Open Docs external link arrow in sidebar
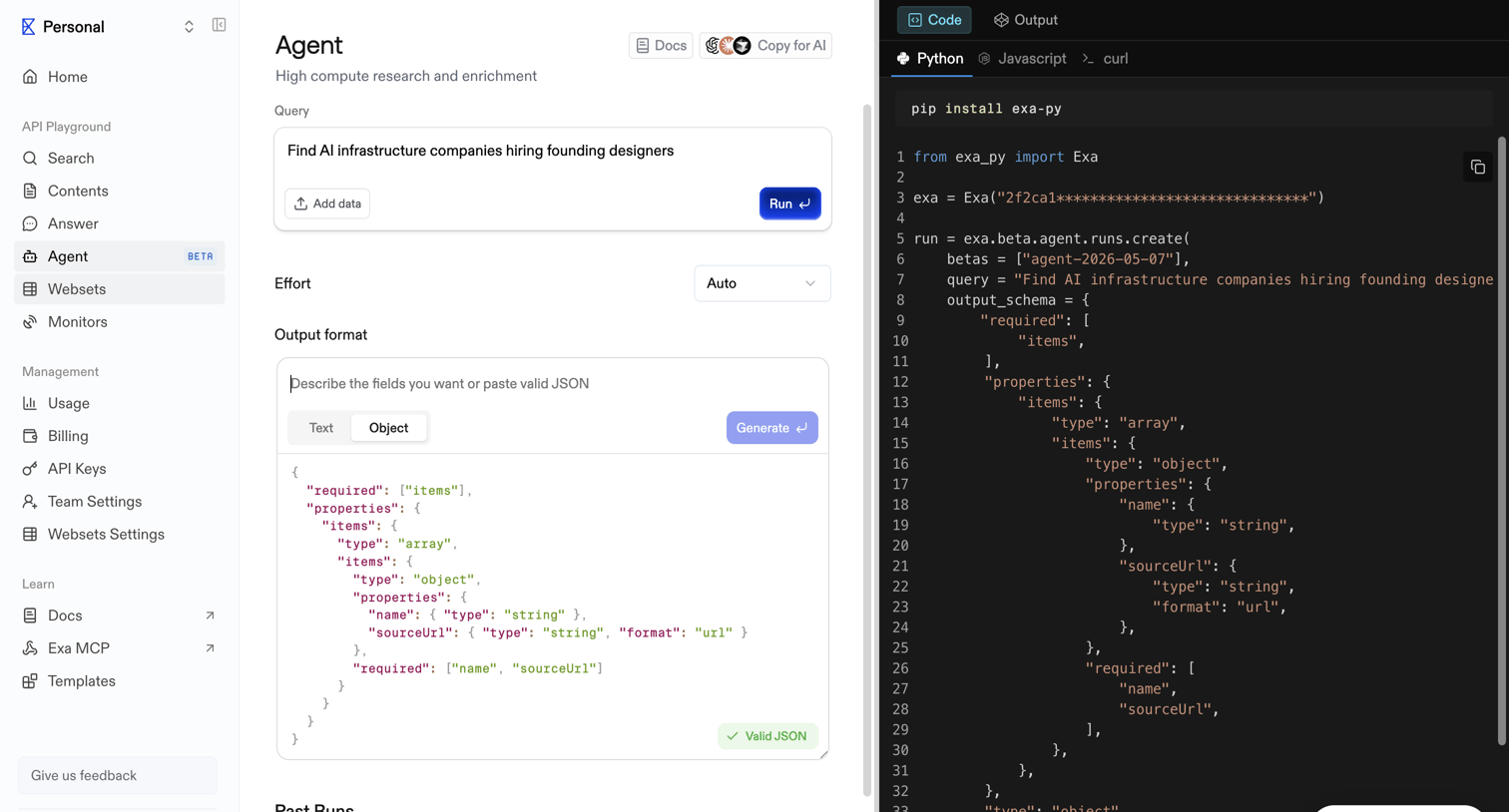The width and height of the screenshot is (1509, 812). pos(210,616)
